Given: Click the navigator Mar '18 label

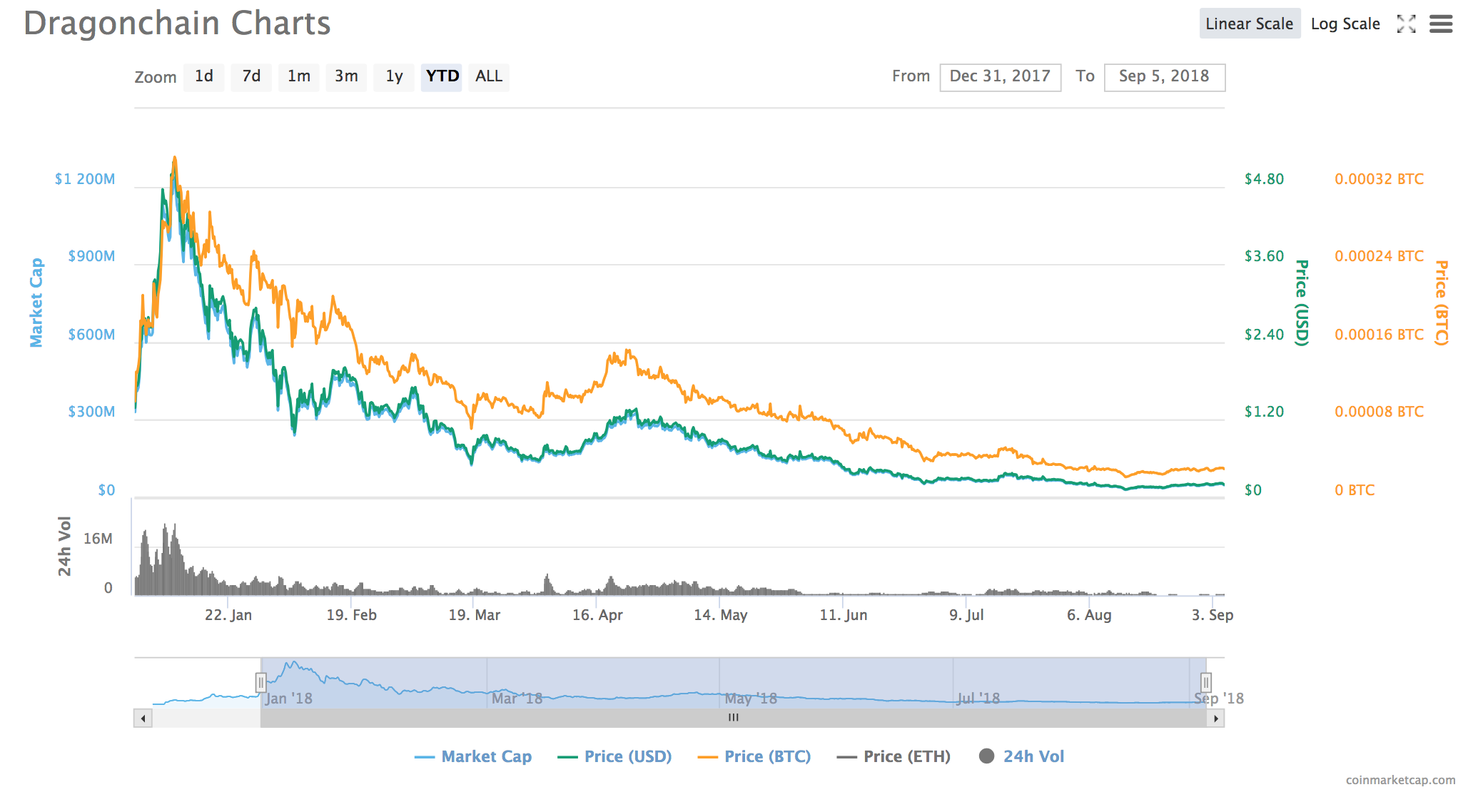Looking at the screenshot, I should 517,698.
